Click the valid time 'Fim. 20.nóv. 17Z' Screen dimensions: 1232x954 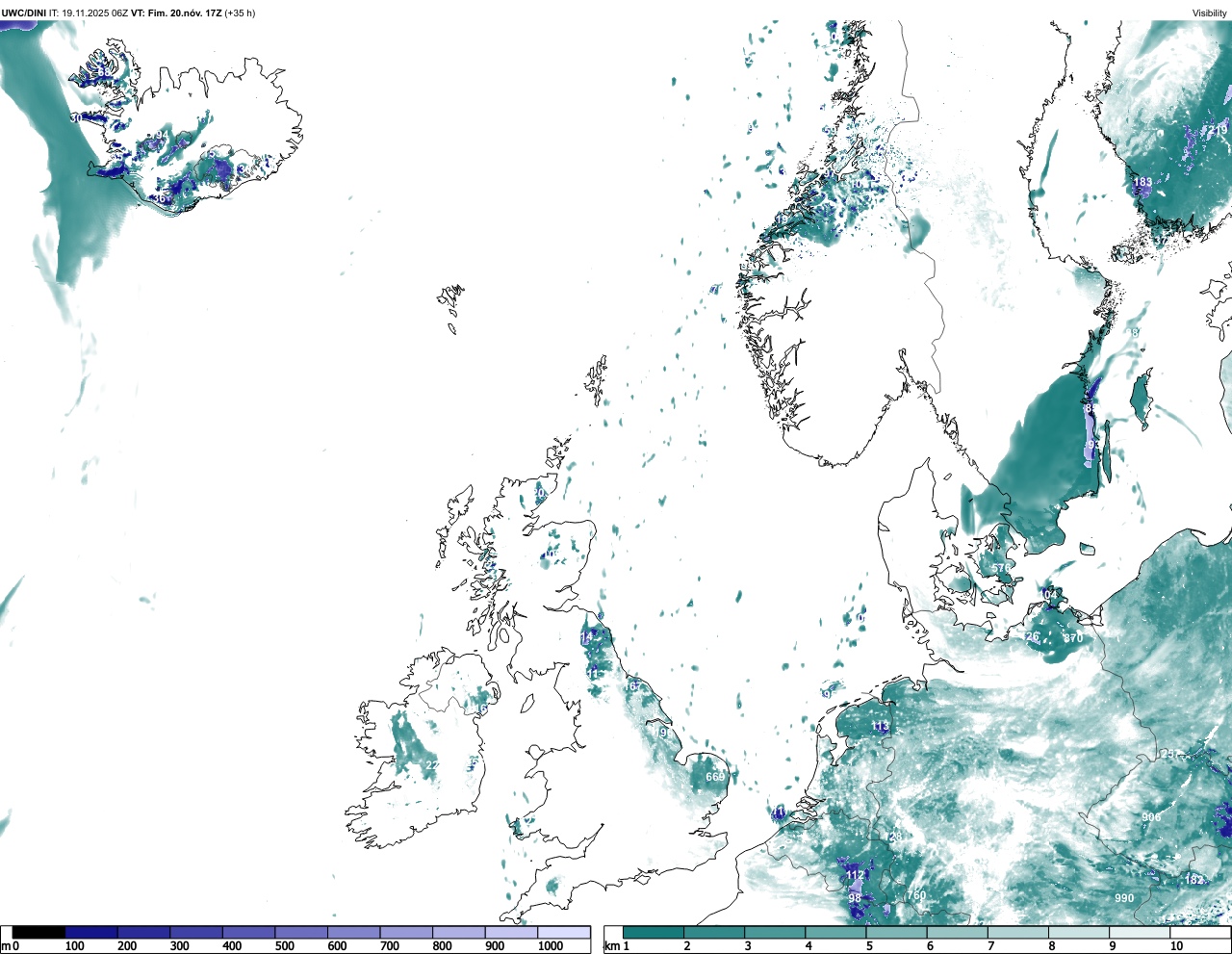(185, 13)
